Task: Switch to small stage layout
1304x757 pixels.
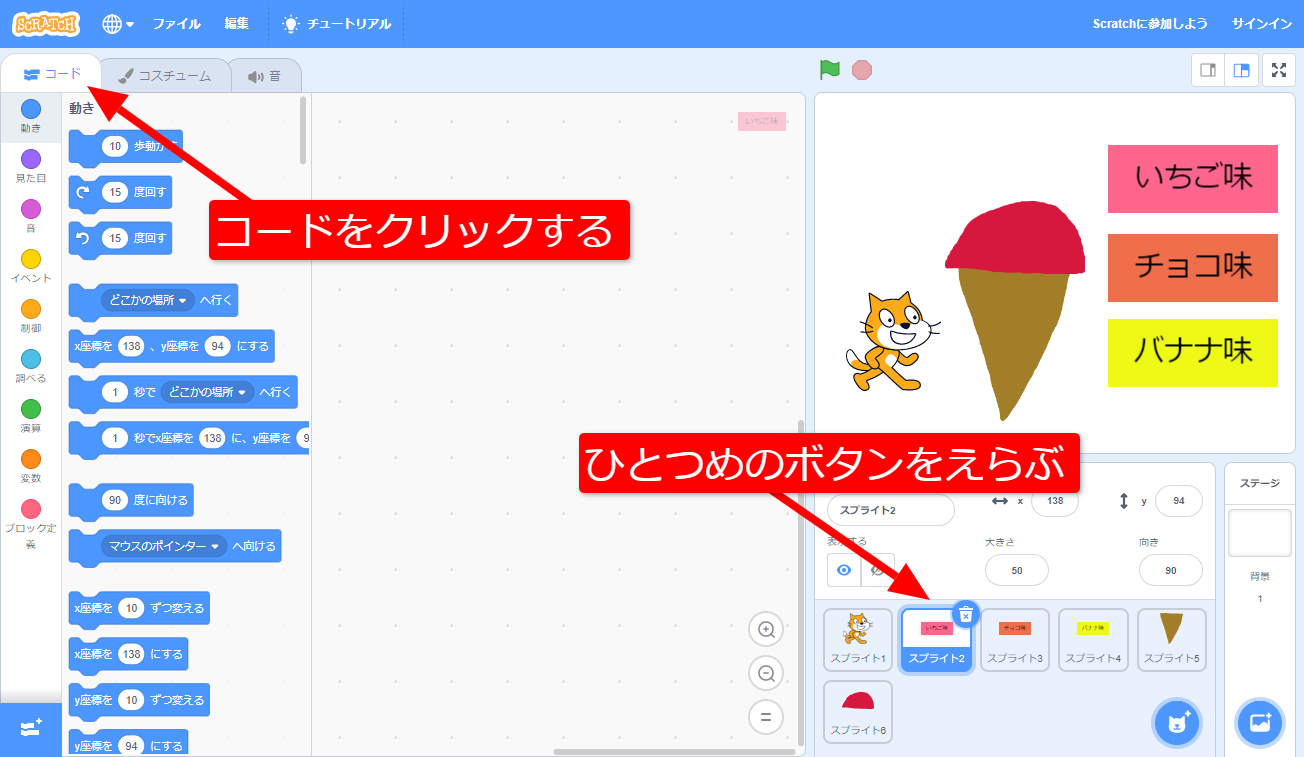Action: (x=1208, y=70)
